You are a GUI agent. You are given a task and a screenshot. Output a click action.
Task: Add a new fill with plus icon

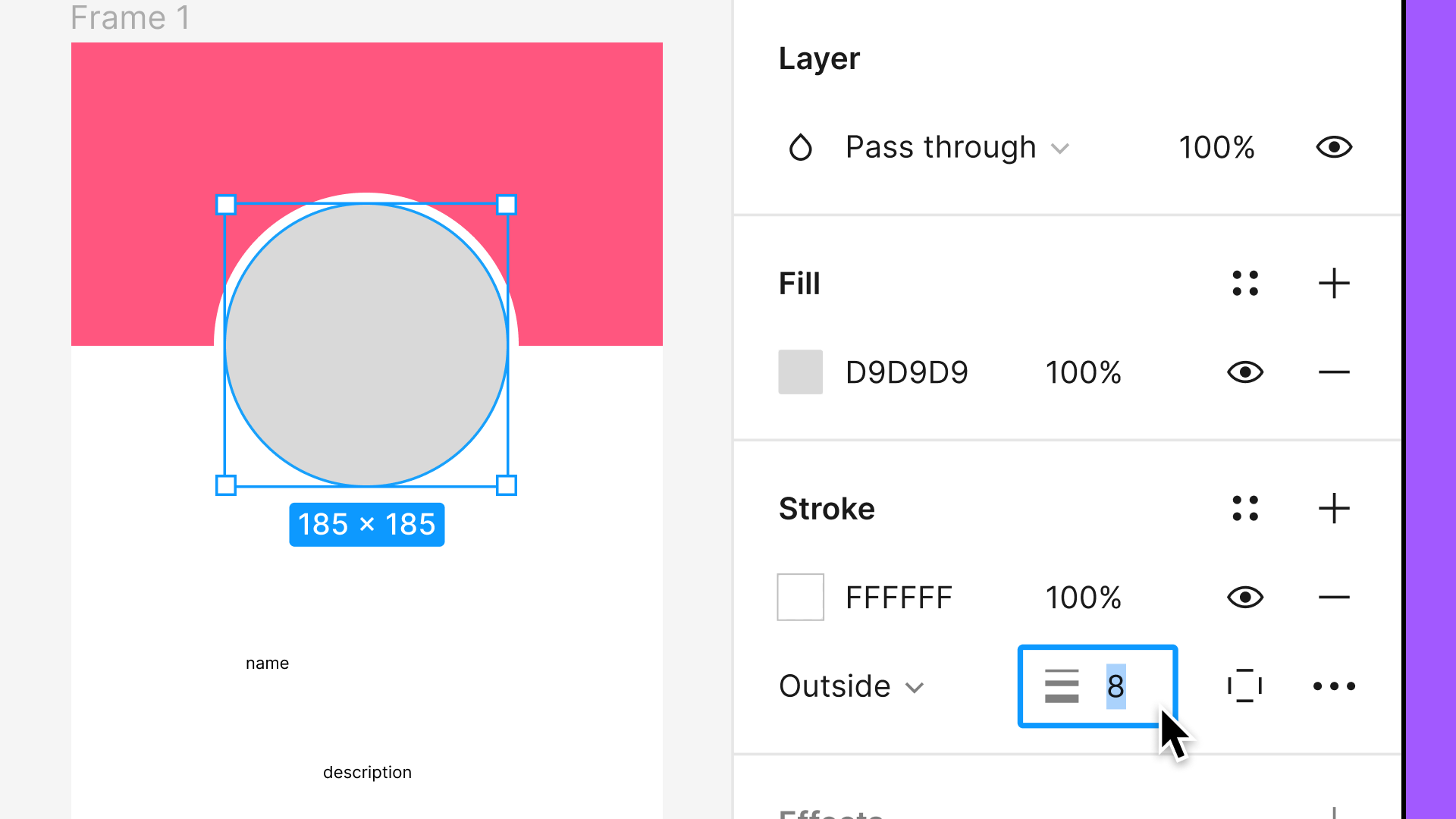click(1334, 283)
